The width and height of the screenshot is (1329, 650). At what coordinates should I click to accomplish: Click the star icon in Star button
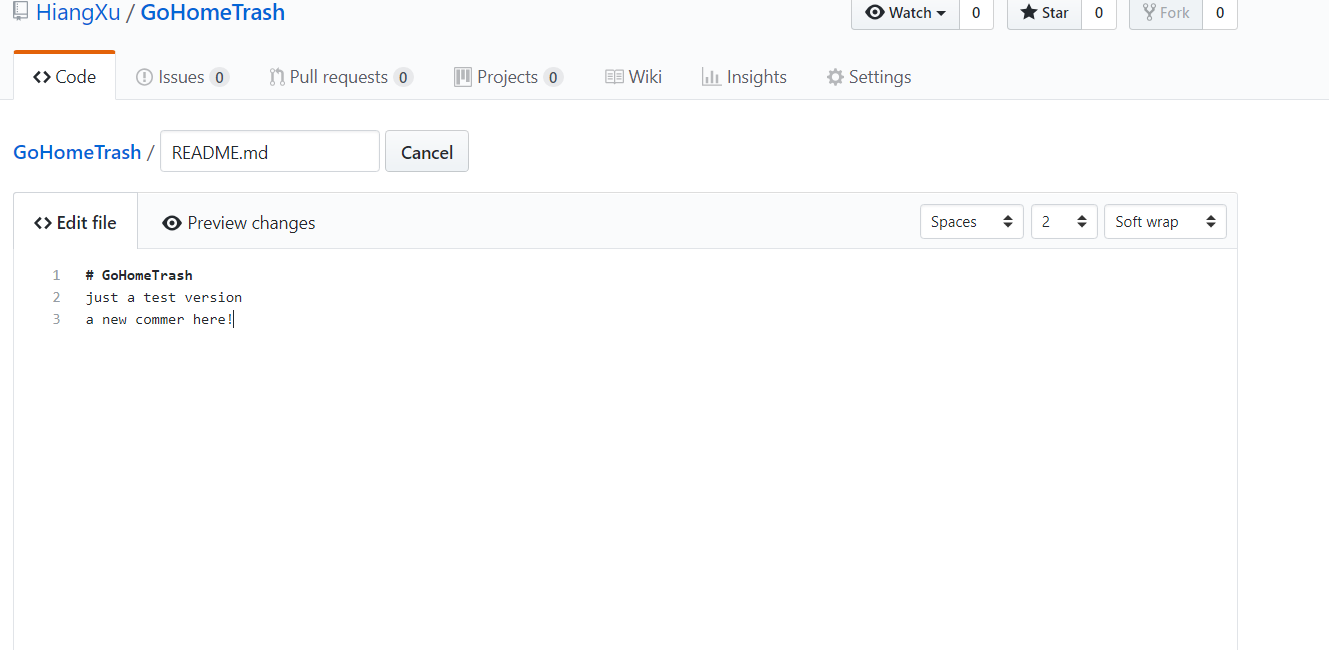coord(1029,13)
